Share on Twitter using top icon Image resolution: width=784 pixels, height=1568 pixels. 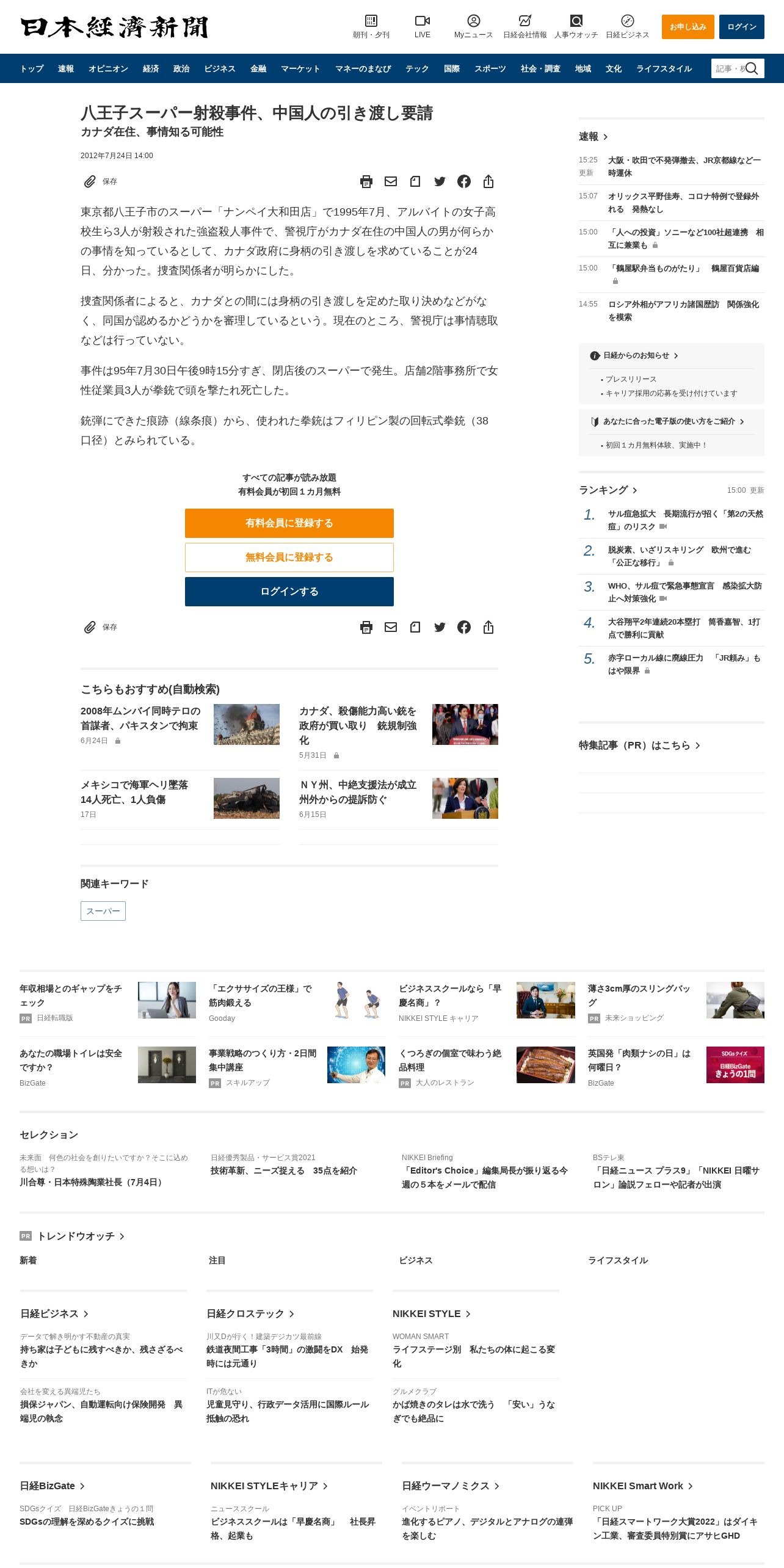pyautogui.click(x=440, y=181)
